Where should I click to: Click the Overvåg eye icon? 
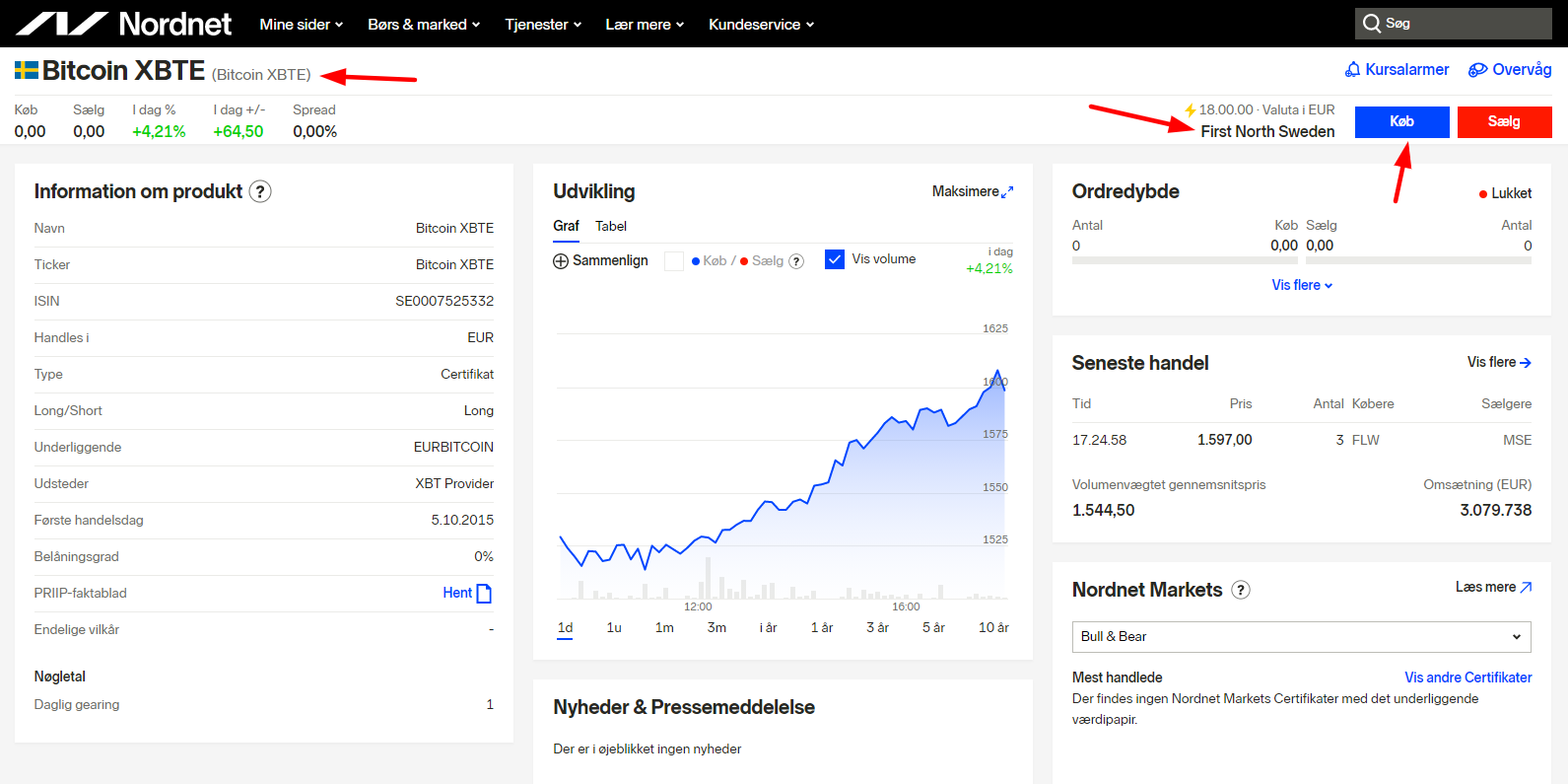[x=1477, y=70]
